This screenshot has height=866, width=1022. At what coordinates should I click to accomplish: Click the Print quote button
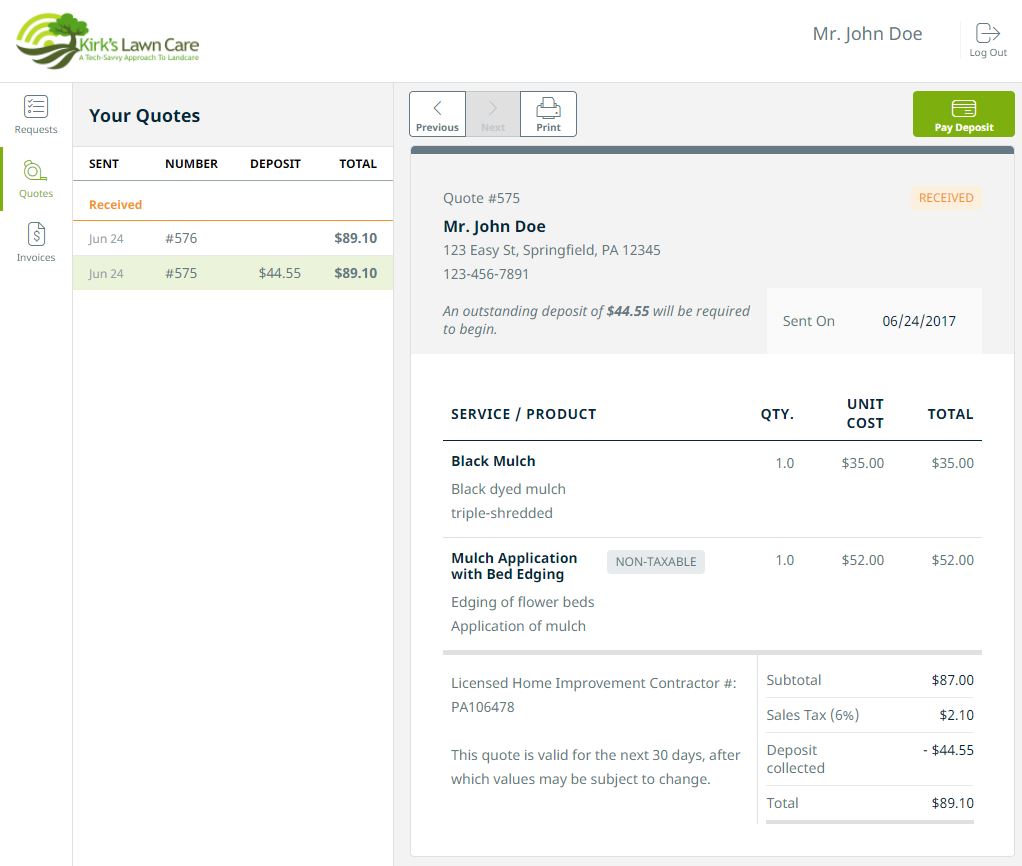(x=548, y=114)
